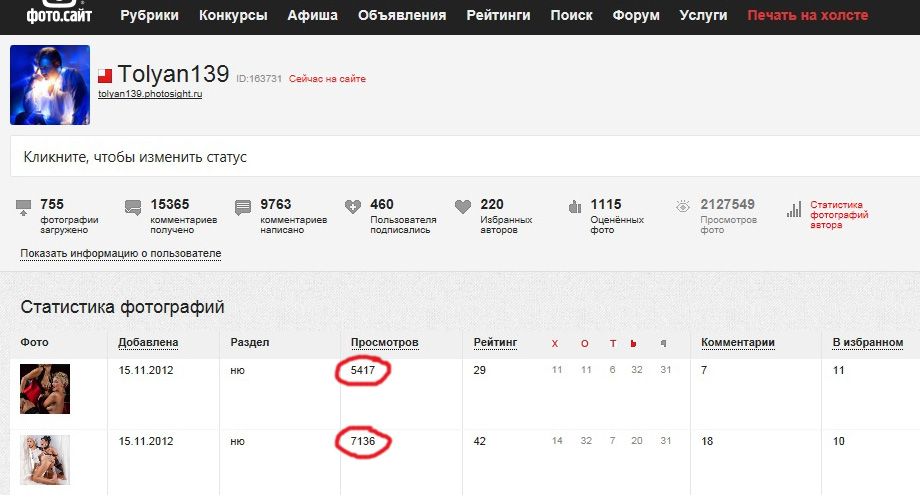Open the tolyan139.photosight.ru profile link
Image resolution: width=920 pixels, height=495 pixels.
(150, 94)
